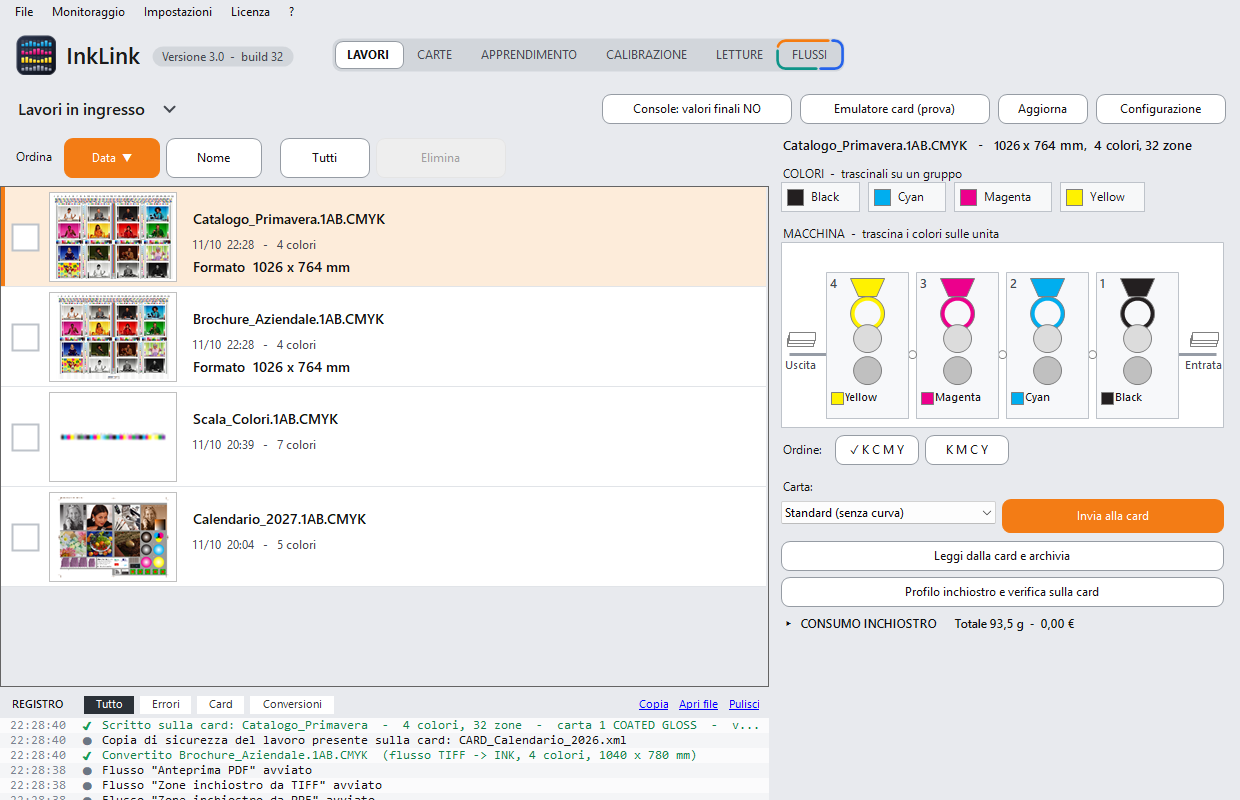The image size is (1240, 800).
Task: Click the Entrata paper stack icon
Action: coord(1203,340)
